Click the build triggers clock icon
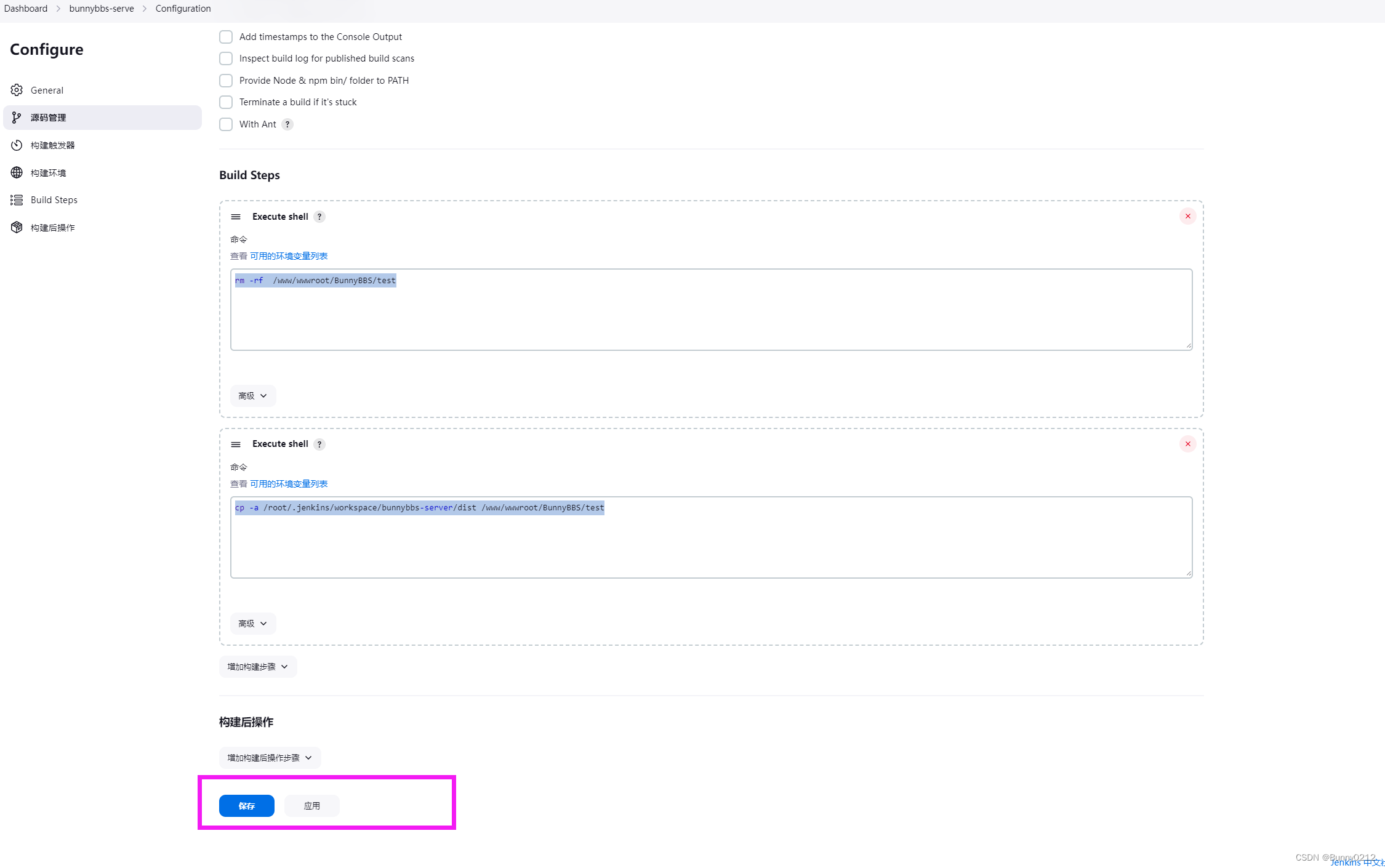 coord(17,145)
